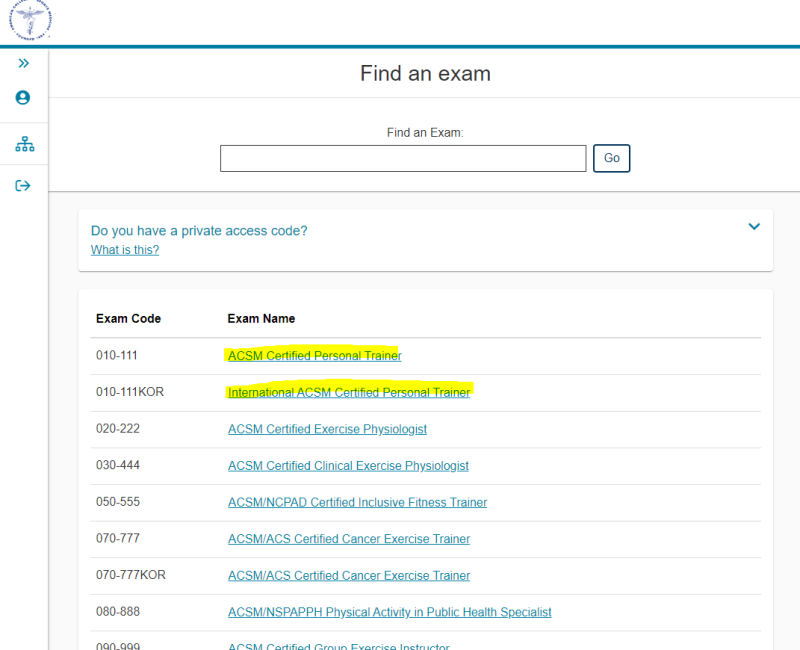
Task: Select the exam code 010-111KOR cell
Action: pyautogui.click(x=130, y=392)
